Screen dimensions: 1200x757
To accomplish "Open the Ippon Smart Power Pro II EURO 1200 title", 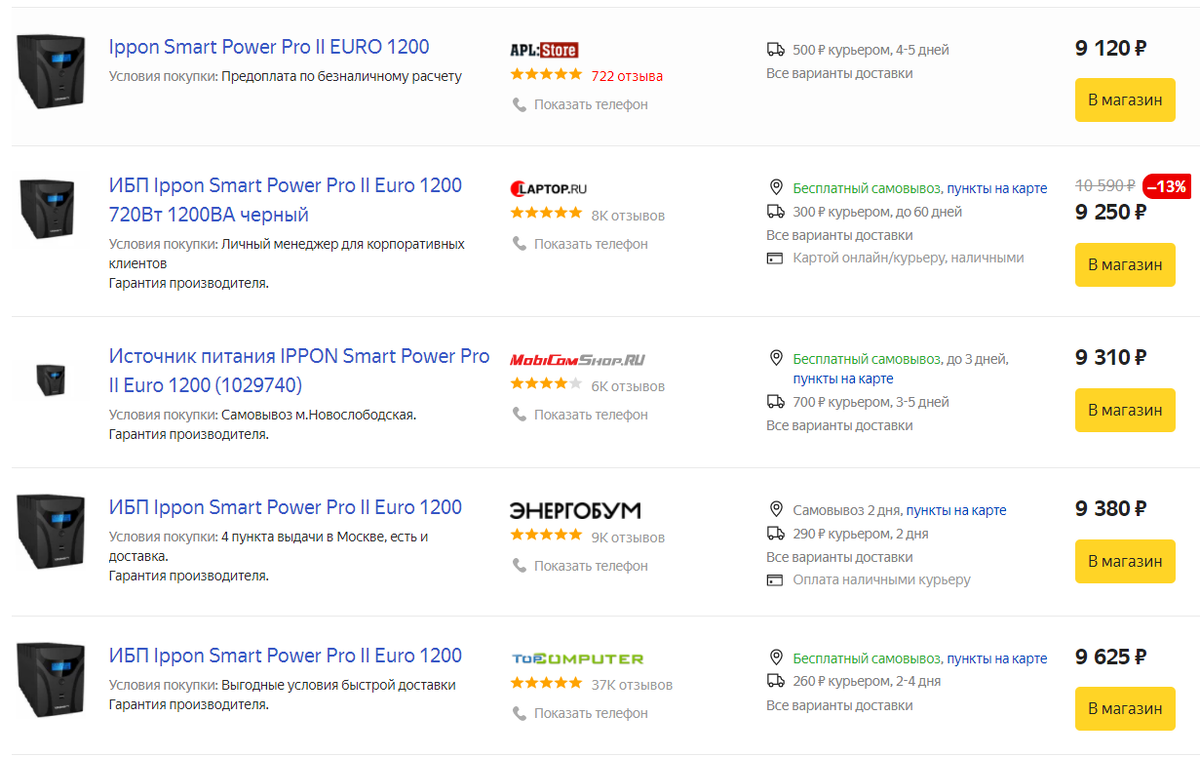I will [x=269, y=47].
